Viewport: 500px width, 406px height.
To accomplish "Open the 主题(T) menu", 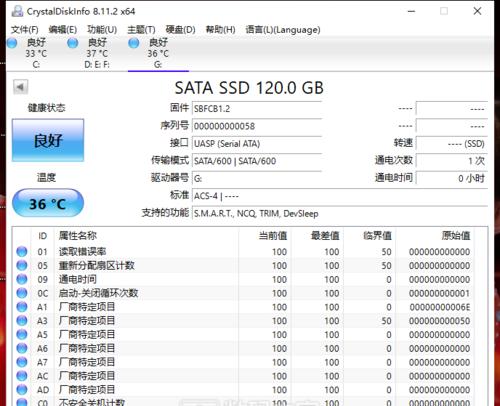I will coord(141,30).
